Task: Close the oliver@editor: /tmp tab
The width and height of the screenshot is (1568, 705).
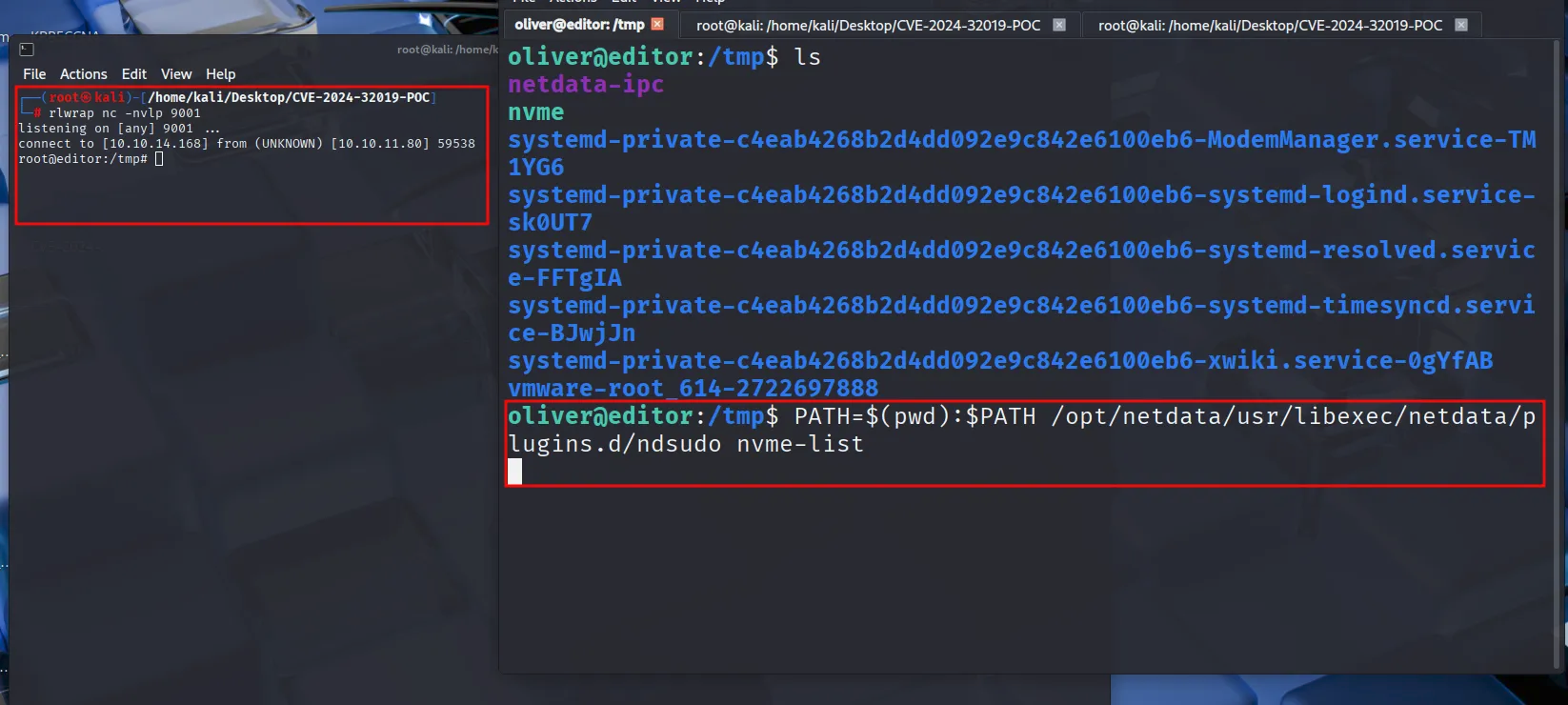Action: tap(657, 24)
